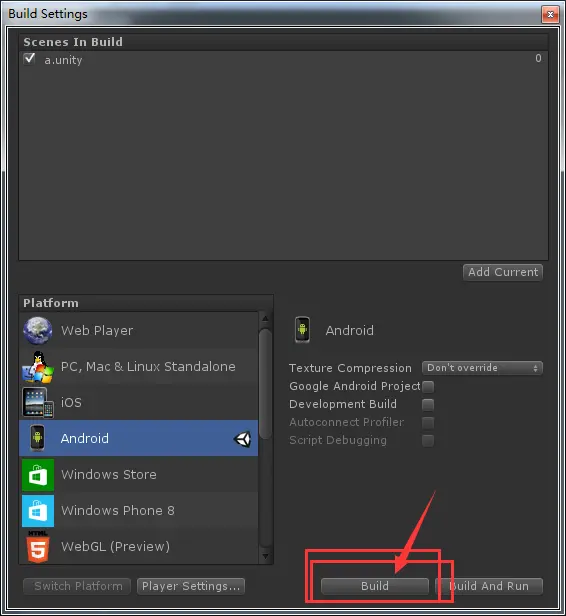566x616 pixels.
Task: Click the Web Player globe icon
Action: click(37, 330)
